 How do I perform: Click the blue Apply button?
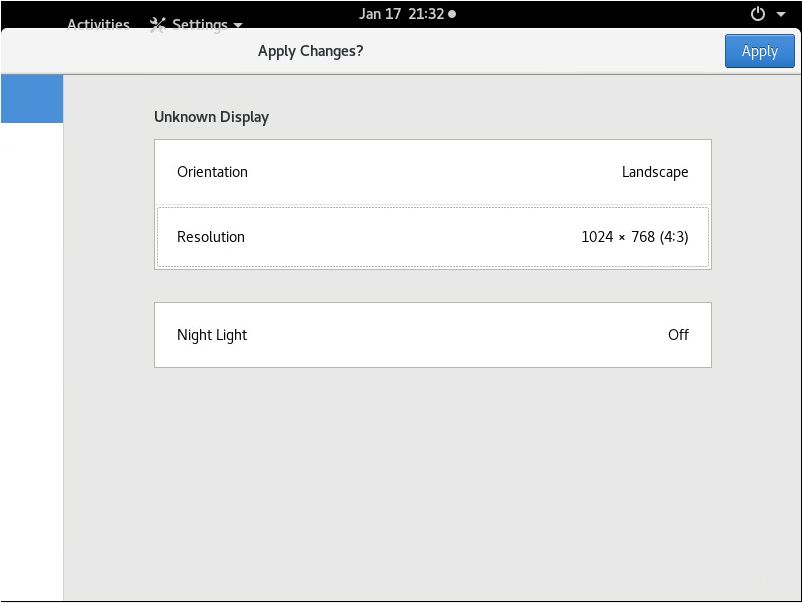tap(760, 51)
